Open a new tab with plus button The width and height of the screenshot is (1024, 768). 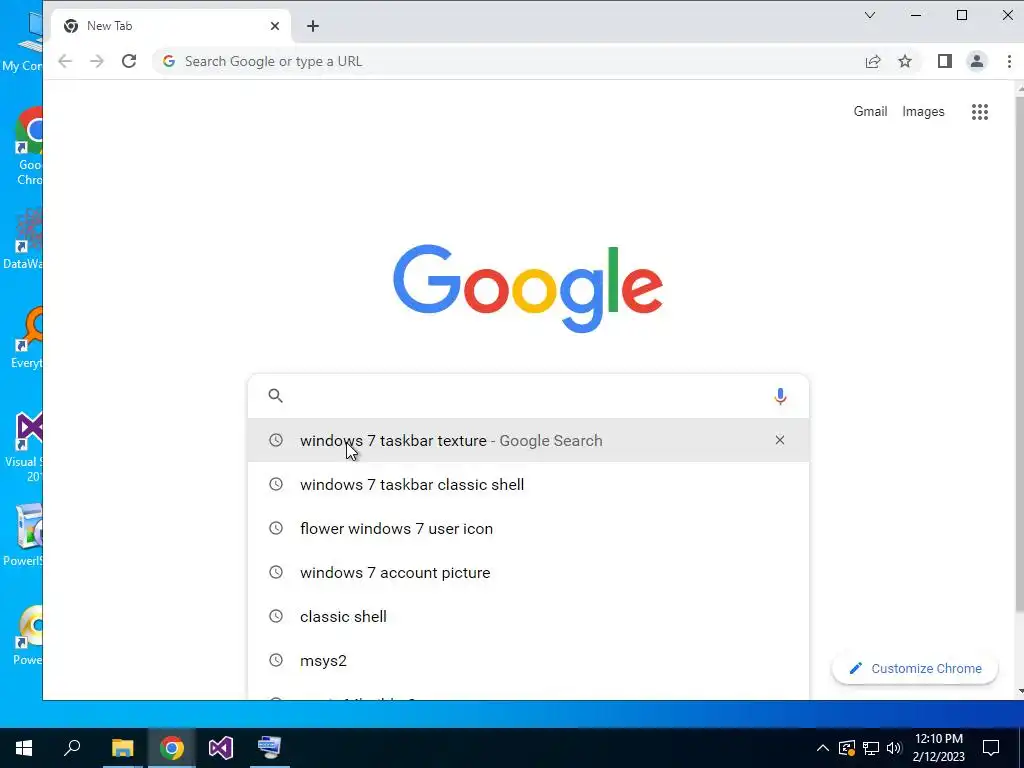tap(313, 26)
